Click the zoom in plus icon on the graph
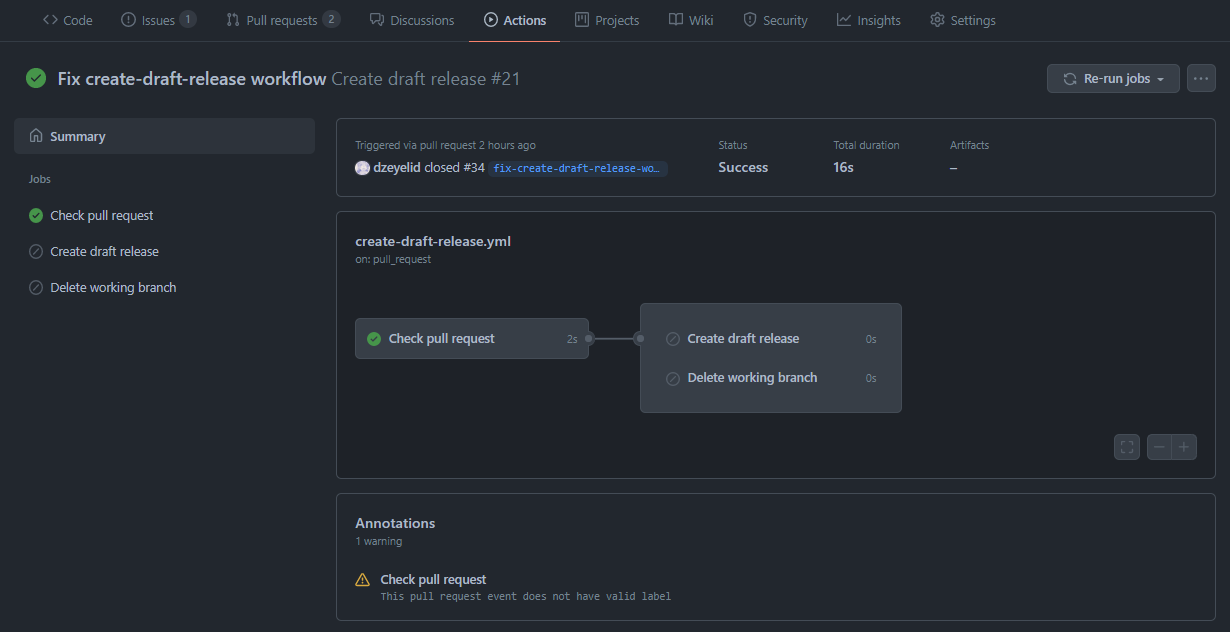The image size is (1230, 632). point(1183,447)
